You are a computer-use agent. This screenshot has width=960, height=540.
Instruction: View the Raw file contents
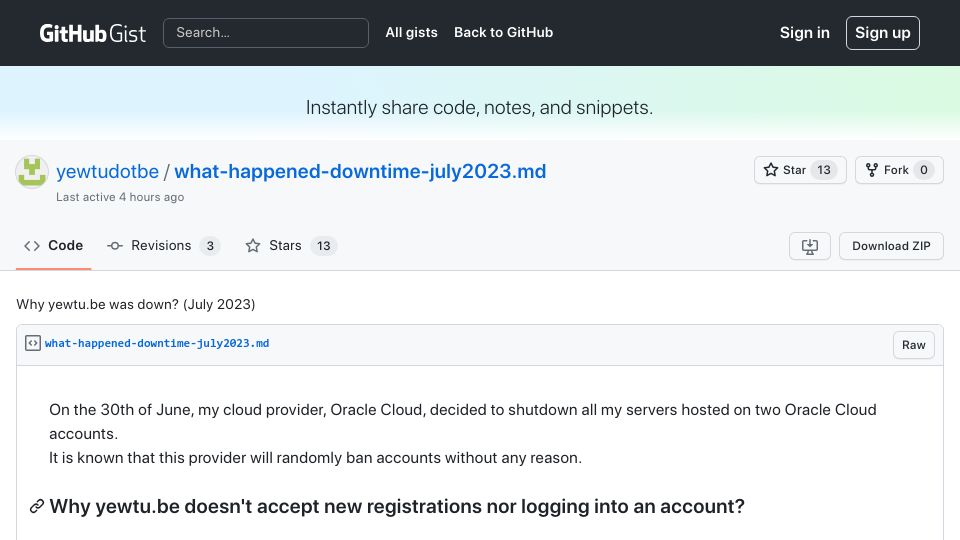coord(913,345)
